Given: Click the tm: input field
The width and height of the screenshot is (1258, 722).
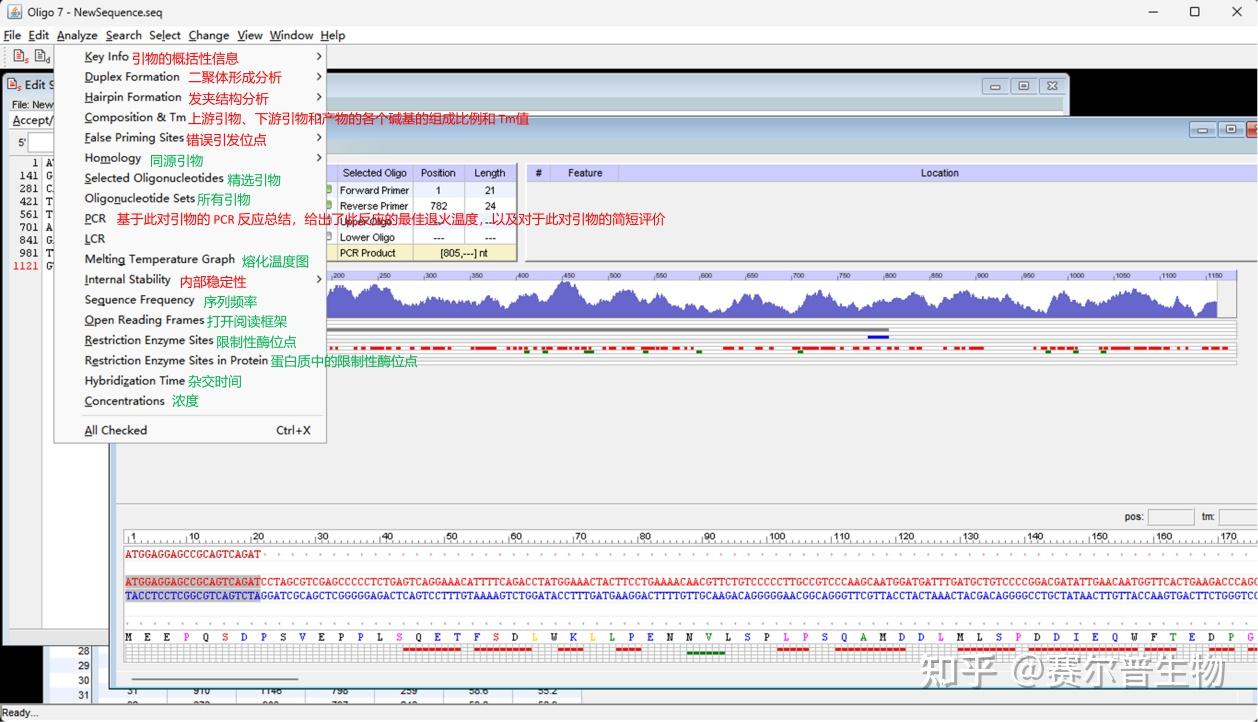Looking at the screenshot, I should (x=1238, y=517).
